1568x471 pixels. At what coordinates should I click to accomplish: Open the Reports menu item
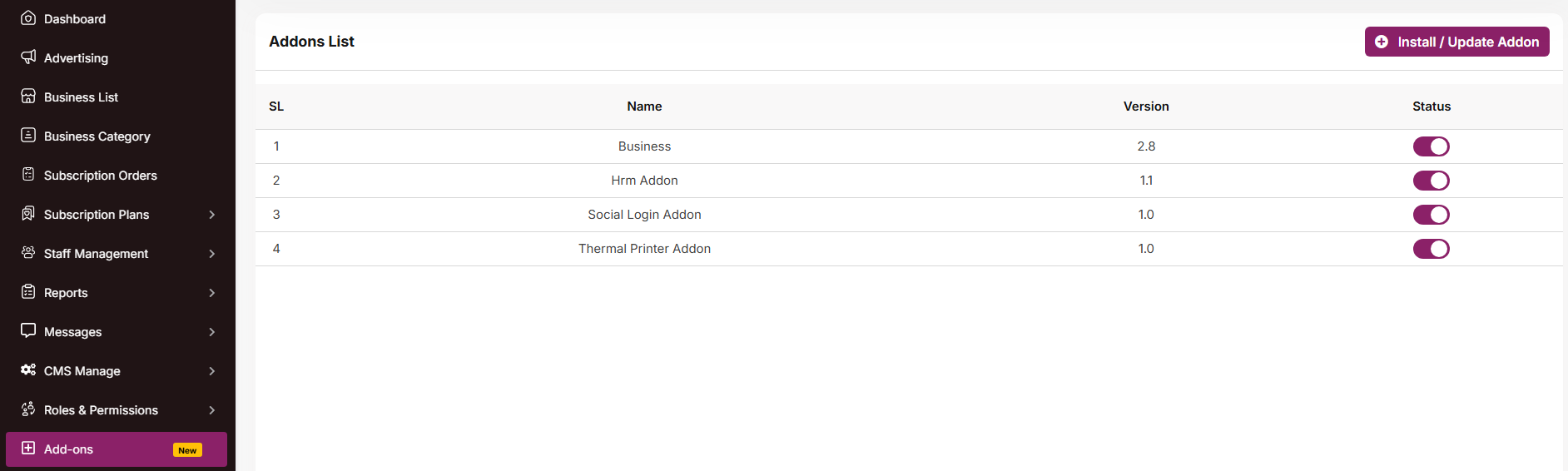point(66,293)
